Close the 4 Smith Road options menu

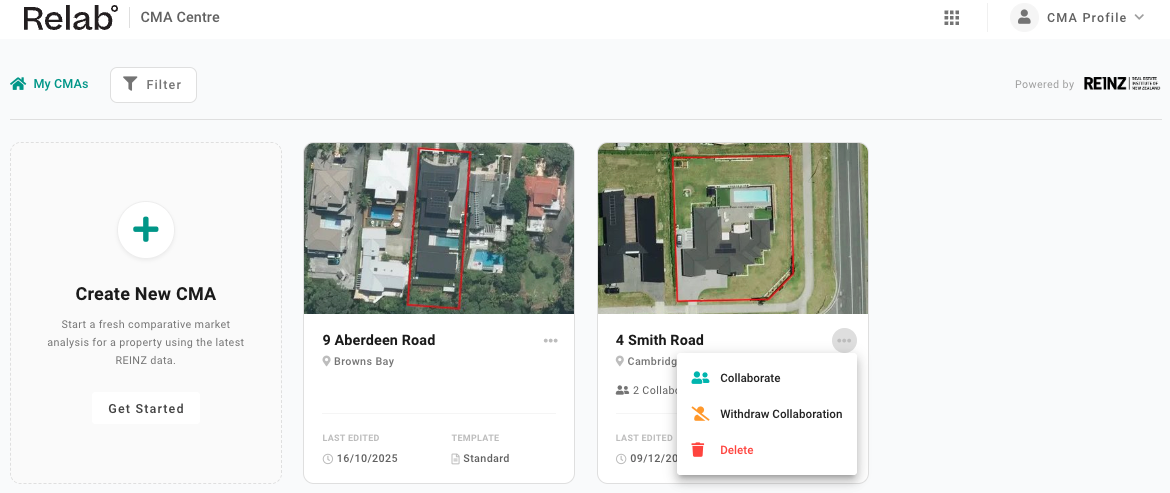pos(844,341)
